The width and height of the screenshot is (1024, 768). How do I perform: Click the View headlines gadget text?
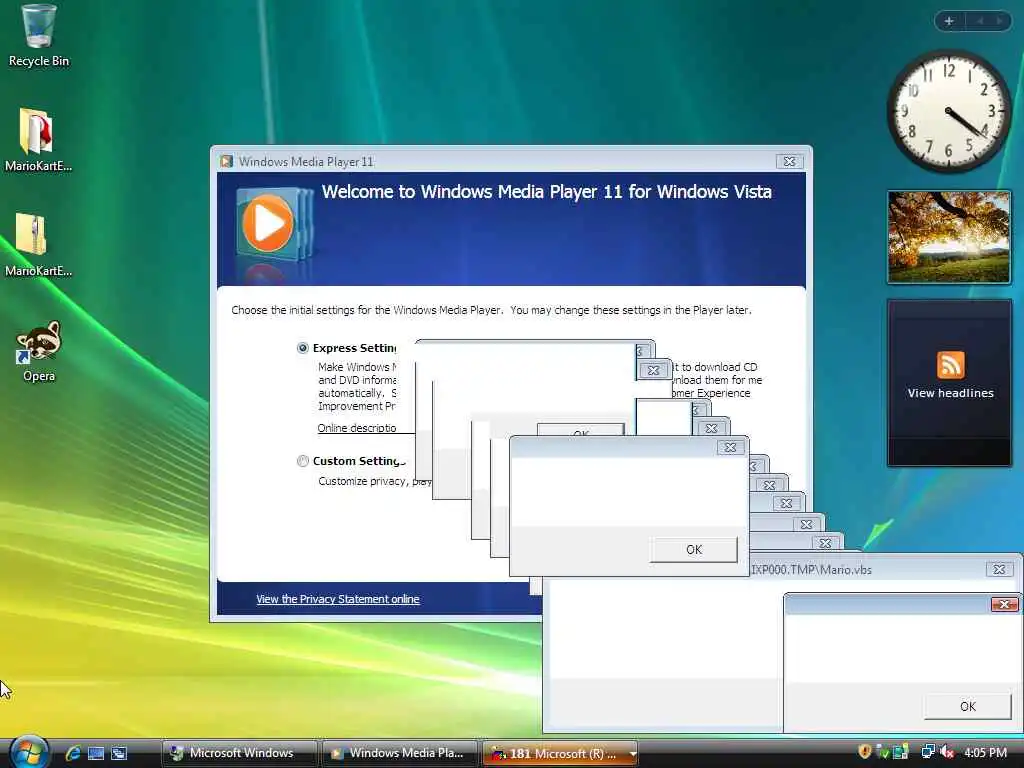coord(950,393)
